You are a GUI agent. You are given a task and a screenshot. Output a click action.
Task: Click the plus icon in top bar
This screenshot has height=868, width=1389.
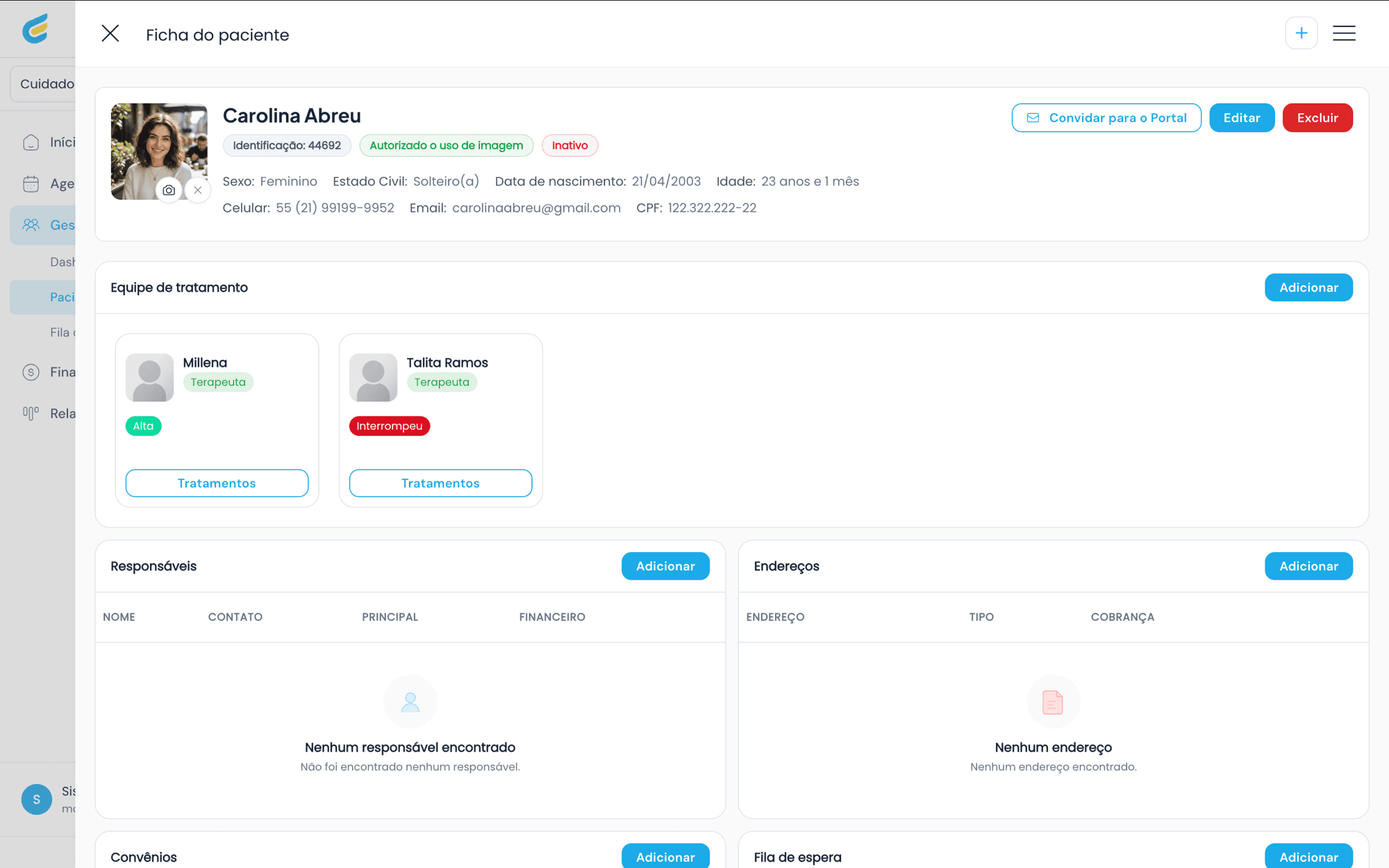coord(1301,33)
